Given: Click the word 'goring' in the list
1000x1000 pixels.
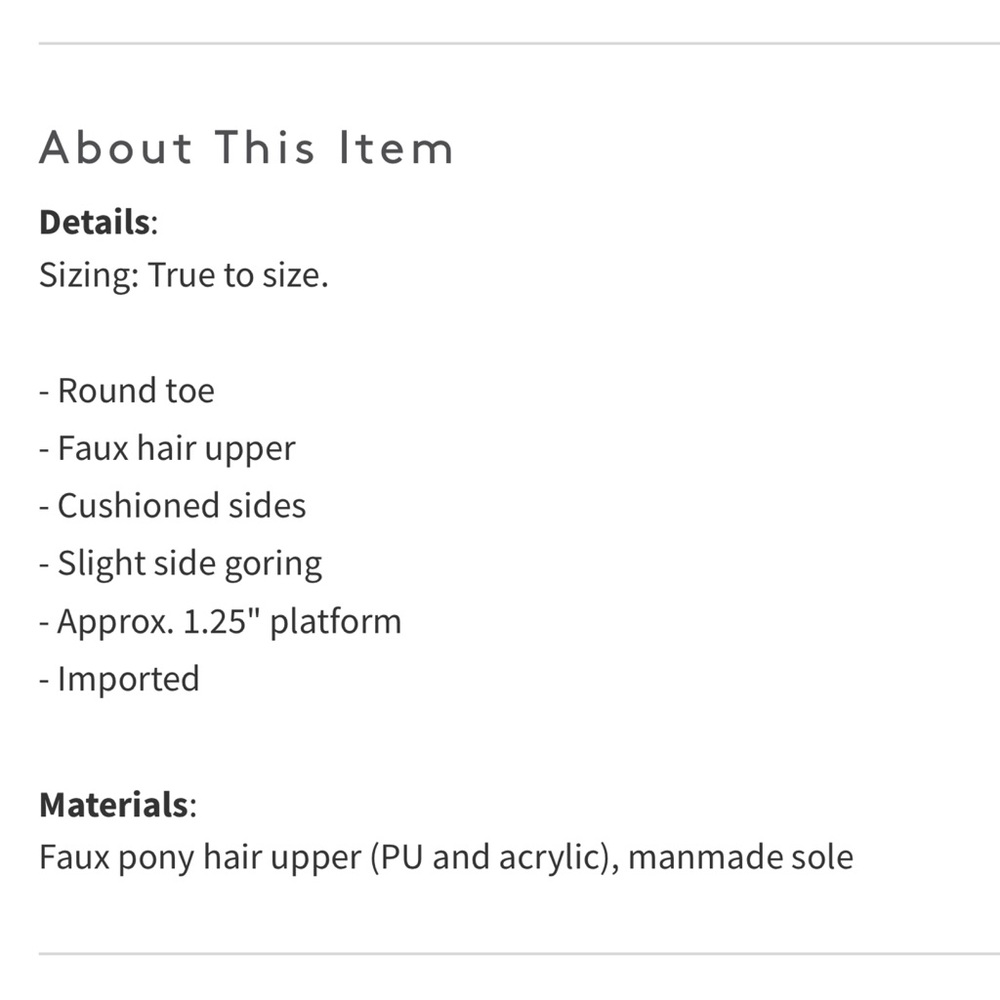Looking at the screenshot, I should (273, 565).
